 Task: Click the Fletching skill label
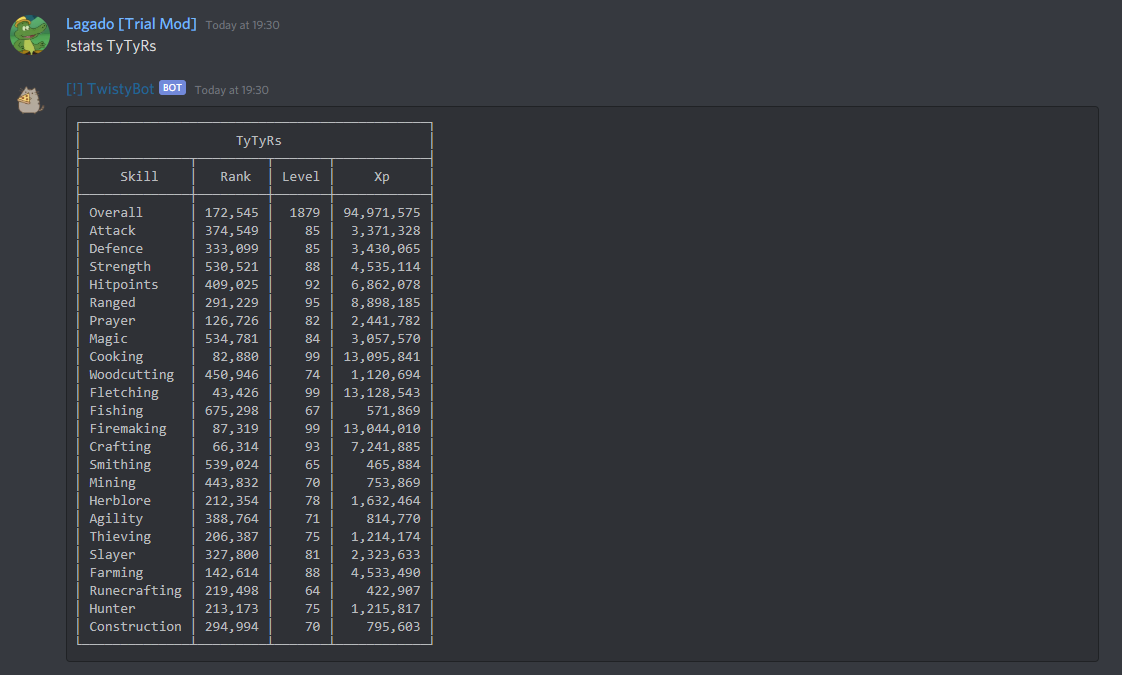pyautogui.click(x=124, y=392)
